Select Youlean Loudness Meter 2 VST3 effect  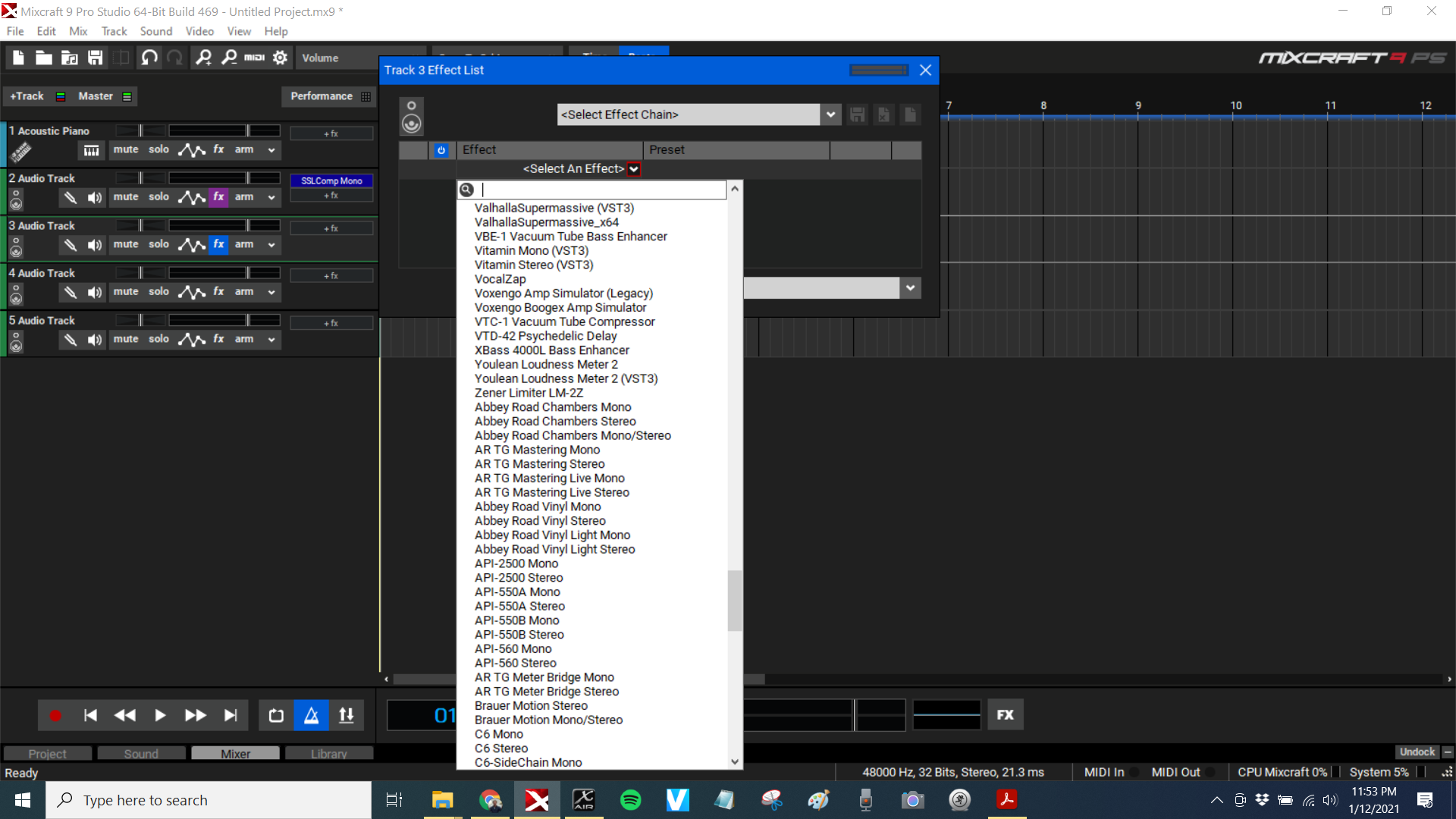tap(565, 378)
